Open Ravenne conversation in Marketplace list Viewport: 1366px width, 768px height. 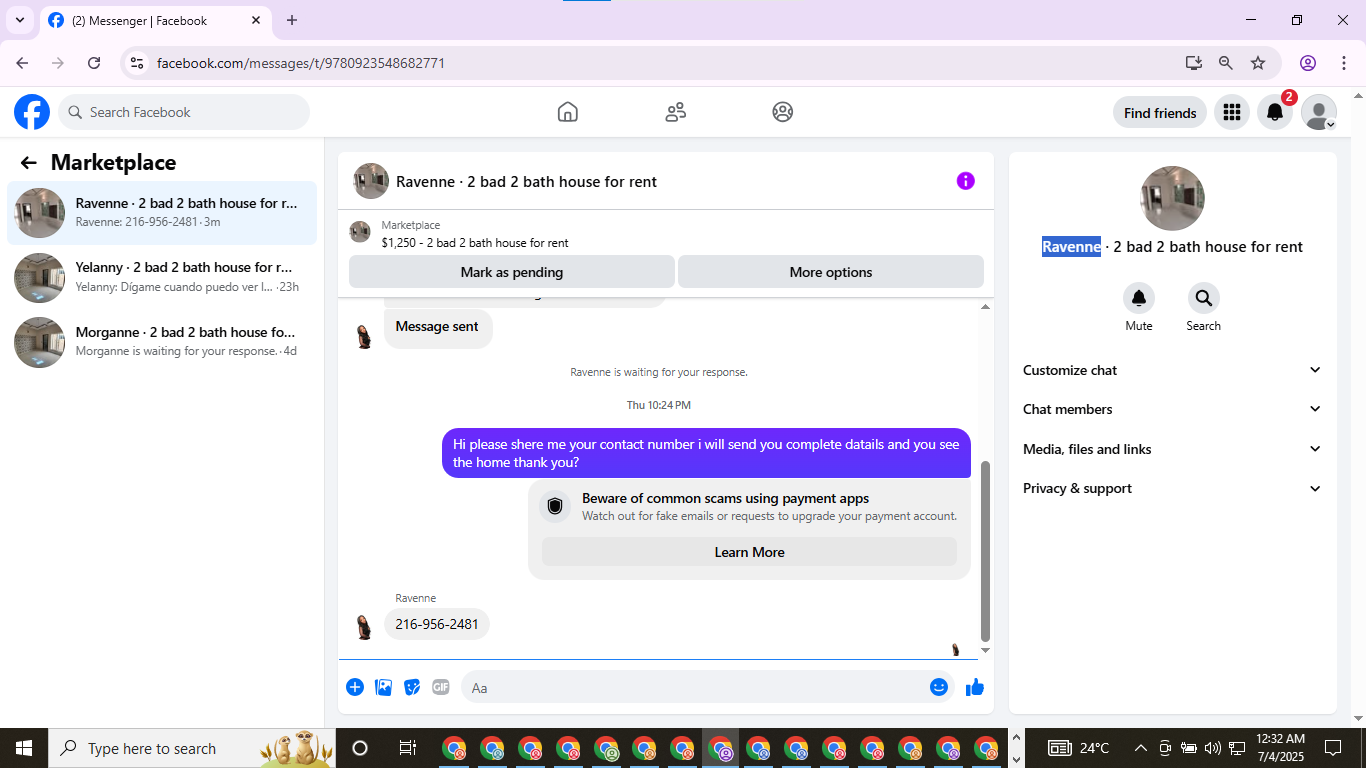[162, 213]
